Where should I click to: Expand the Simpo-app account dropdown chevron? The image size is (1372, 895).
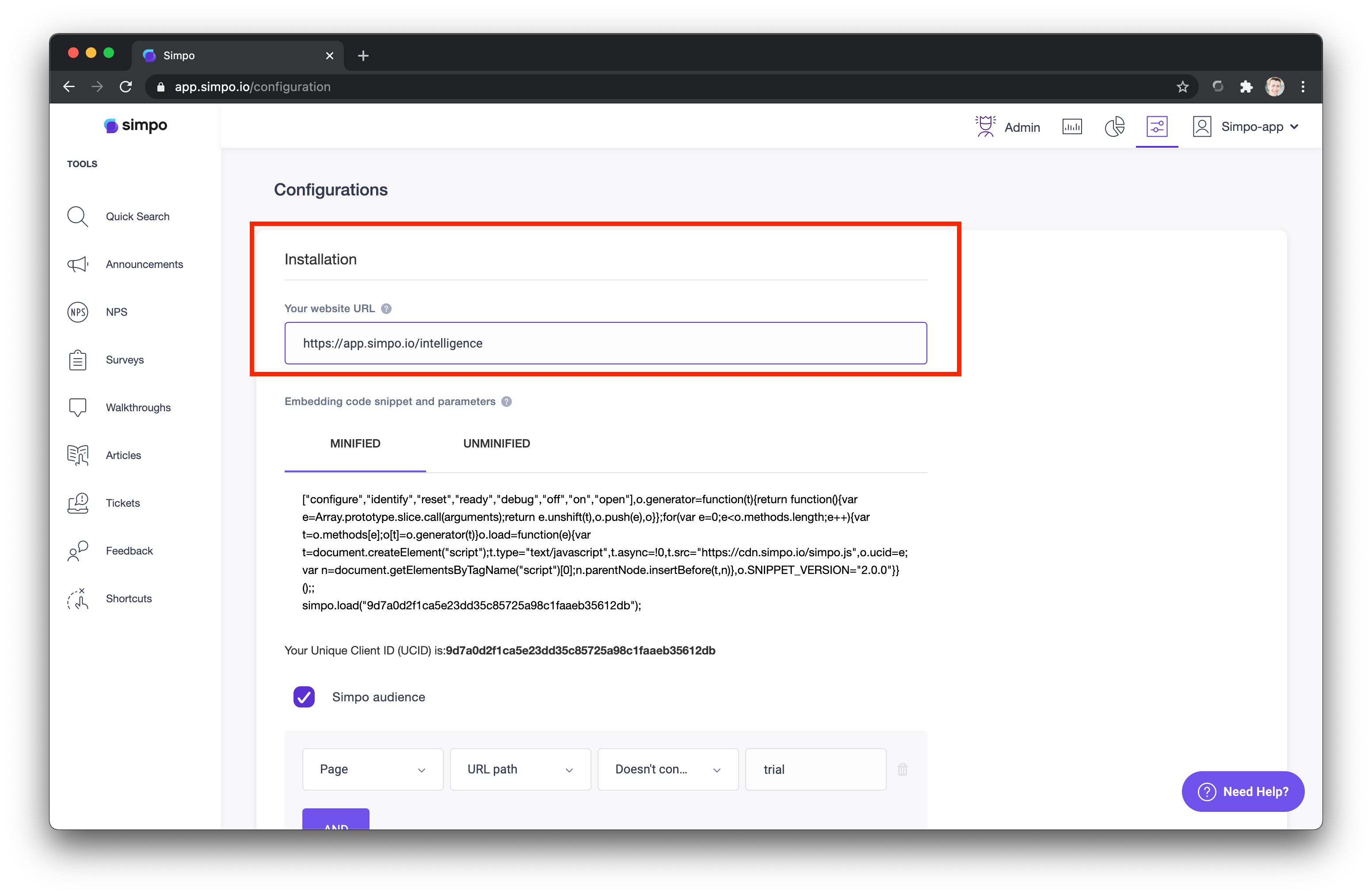click(x=1294, y=127)
